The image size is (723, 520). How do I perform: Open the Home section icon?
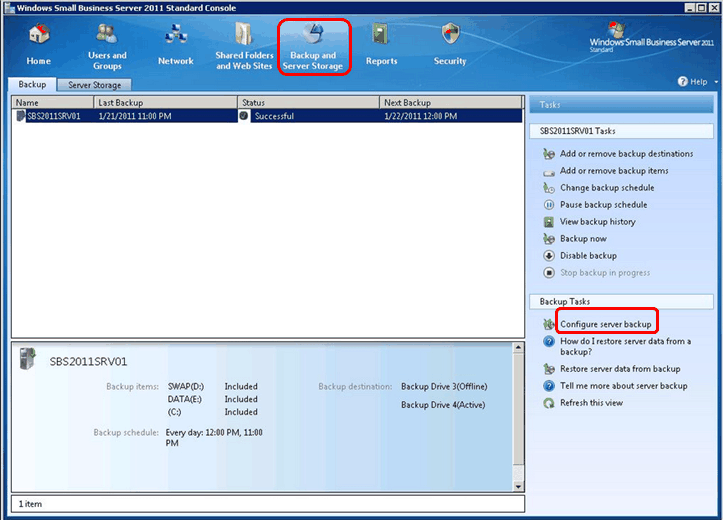tap(39, 35)
